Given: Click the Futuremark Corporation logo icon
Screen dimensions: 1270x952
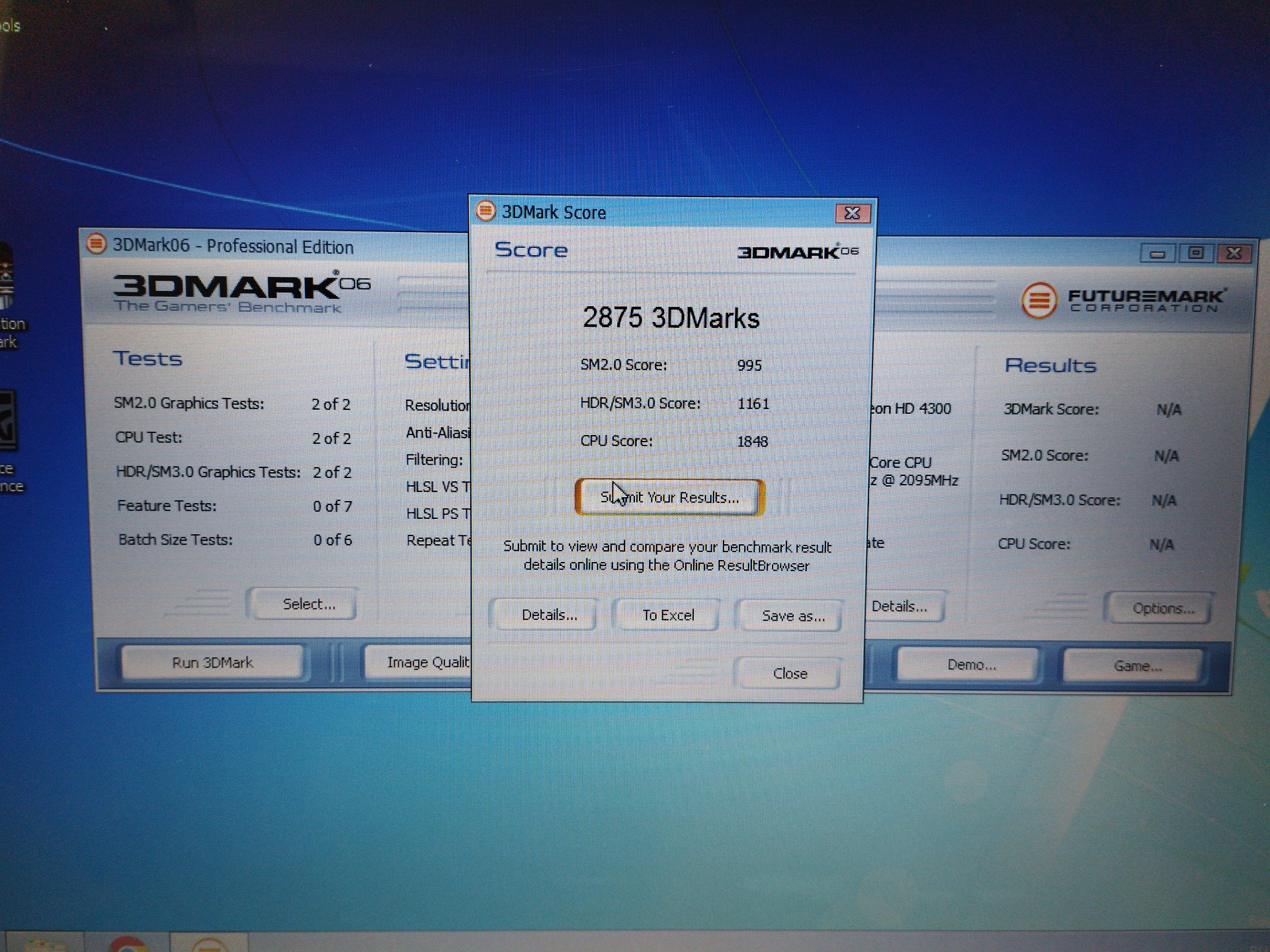Looking at the screenshot, I should pos(1038,301).
